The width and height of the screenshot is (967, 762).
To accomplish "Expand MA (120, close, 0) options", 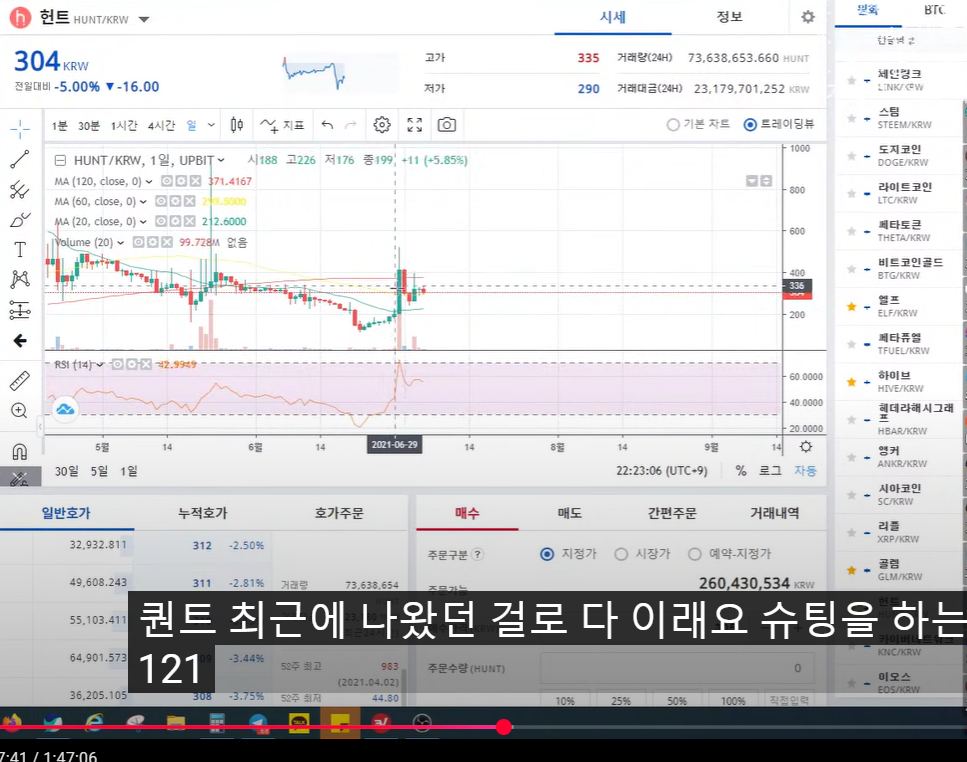I will 149,181.
